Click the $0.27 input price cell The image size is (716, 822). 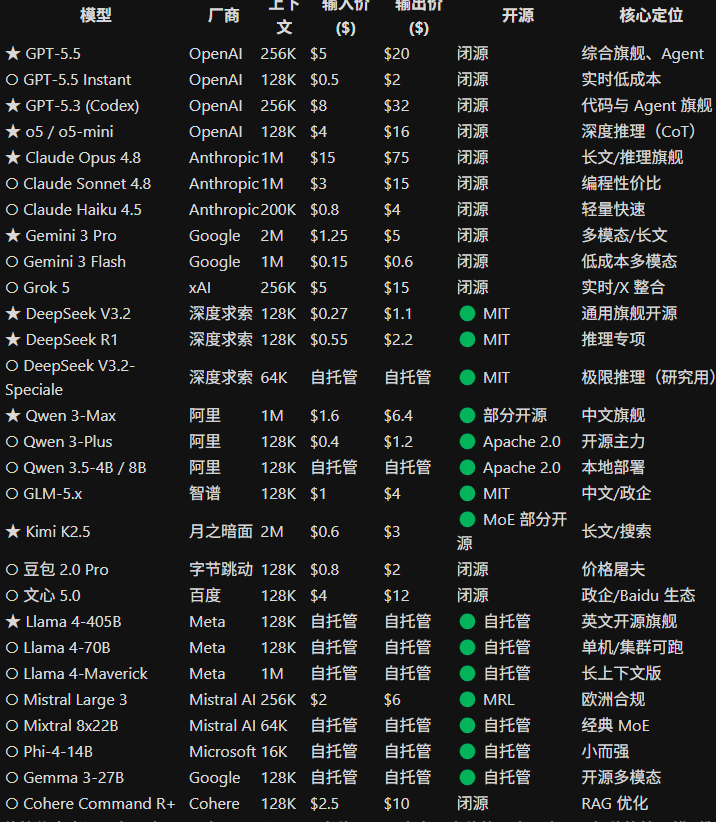(329, 314)
